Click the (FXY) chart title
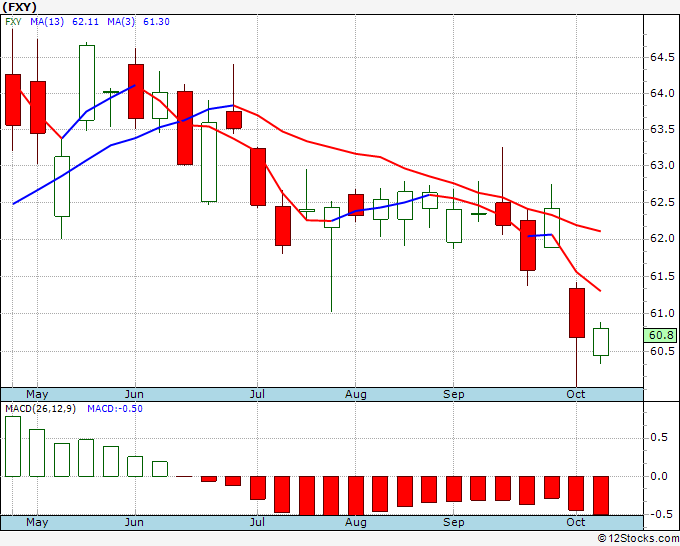The image size is (680, 546). [x=19, y=7]
